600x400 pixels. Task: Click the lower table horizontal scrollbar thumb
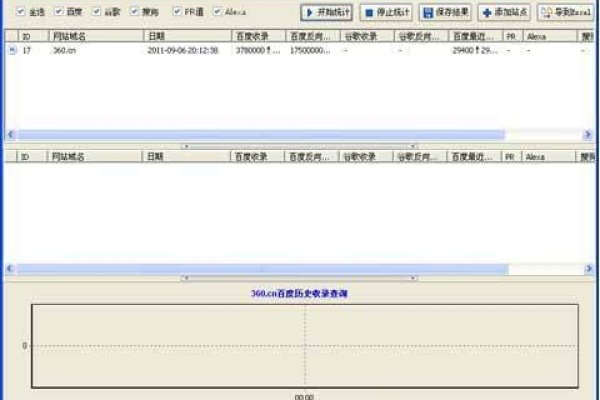[263, 269]
